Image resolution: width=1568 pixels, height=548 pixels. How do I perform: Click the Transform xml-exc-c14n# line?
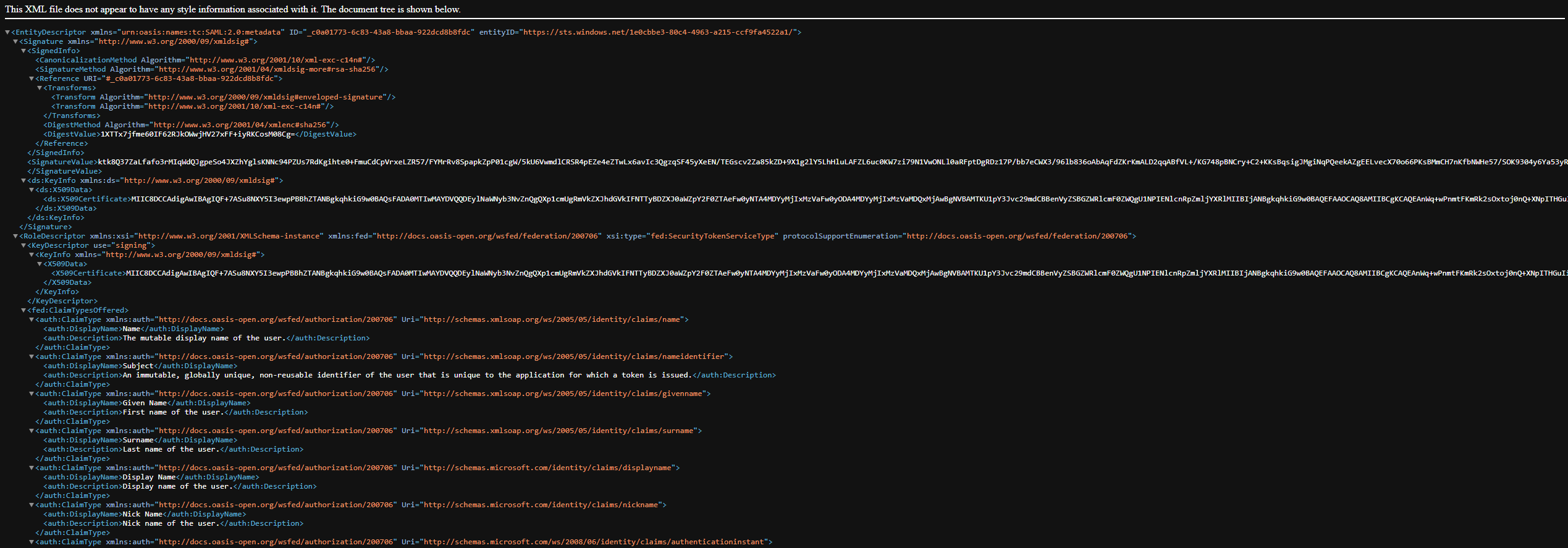coord(193,106)
